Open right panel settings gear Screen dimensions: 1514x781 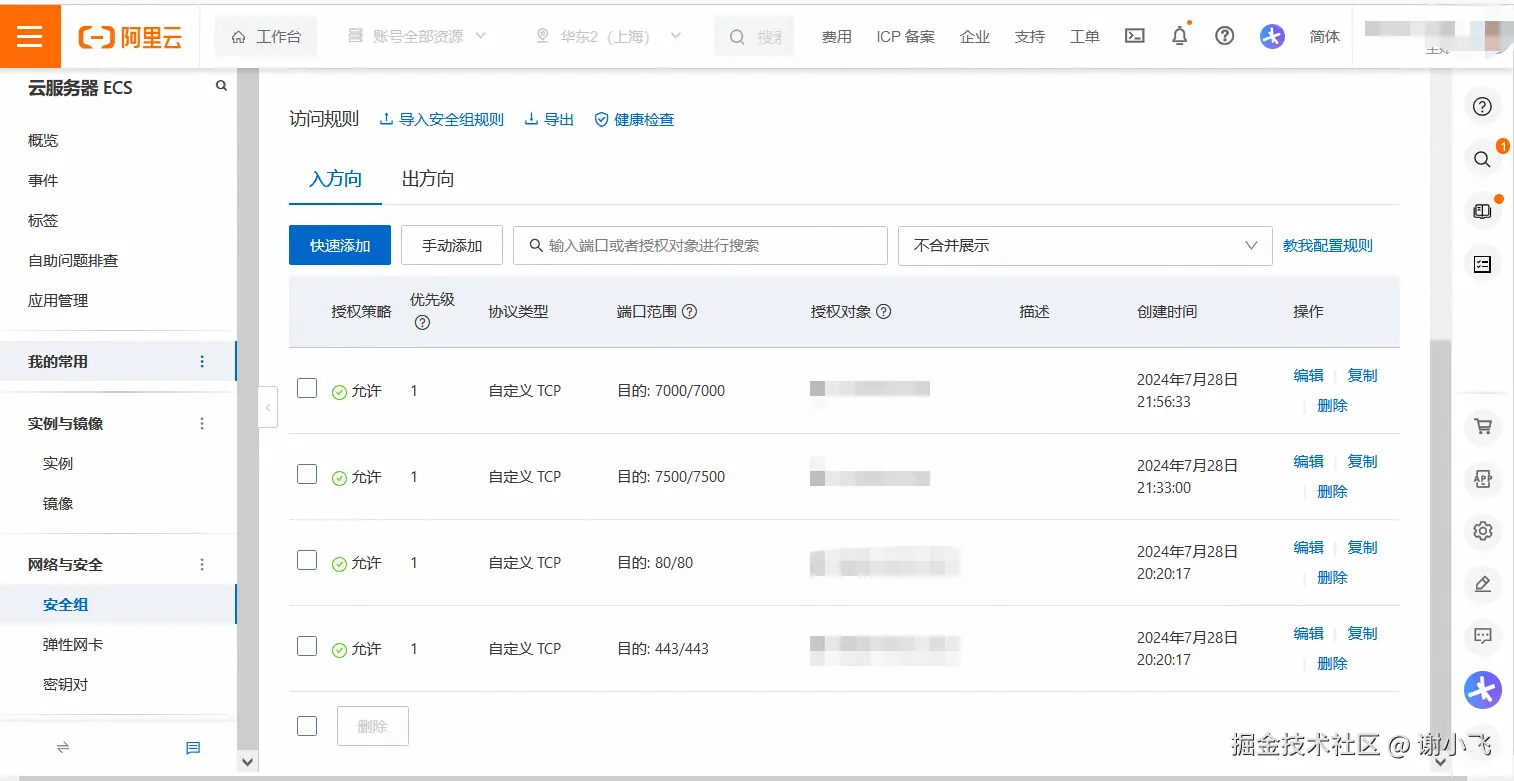pos(1483,531)
